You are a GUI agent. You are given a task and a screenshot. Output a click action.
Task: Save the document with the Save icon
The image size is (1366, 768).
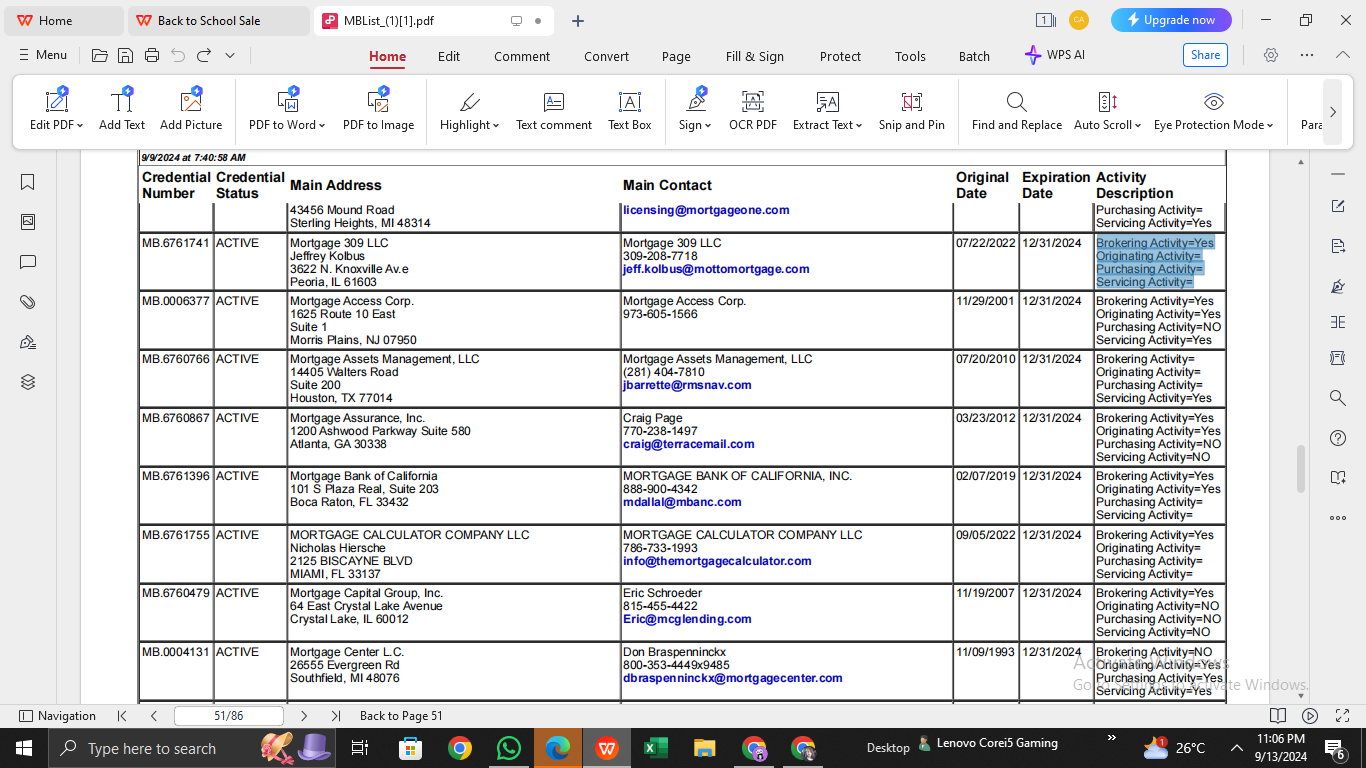coord(126,56)
